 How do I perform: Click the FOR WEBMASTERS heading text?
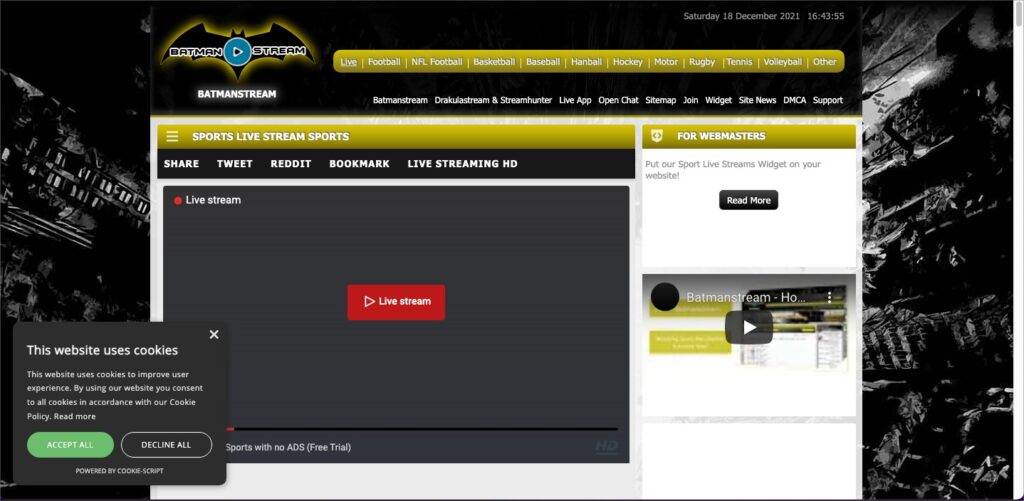pyautogui.click(x=721, y=136)
